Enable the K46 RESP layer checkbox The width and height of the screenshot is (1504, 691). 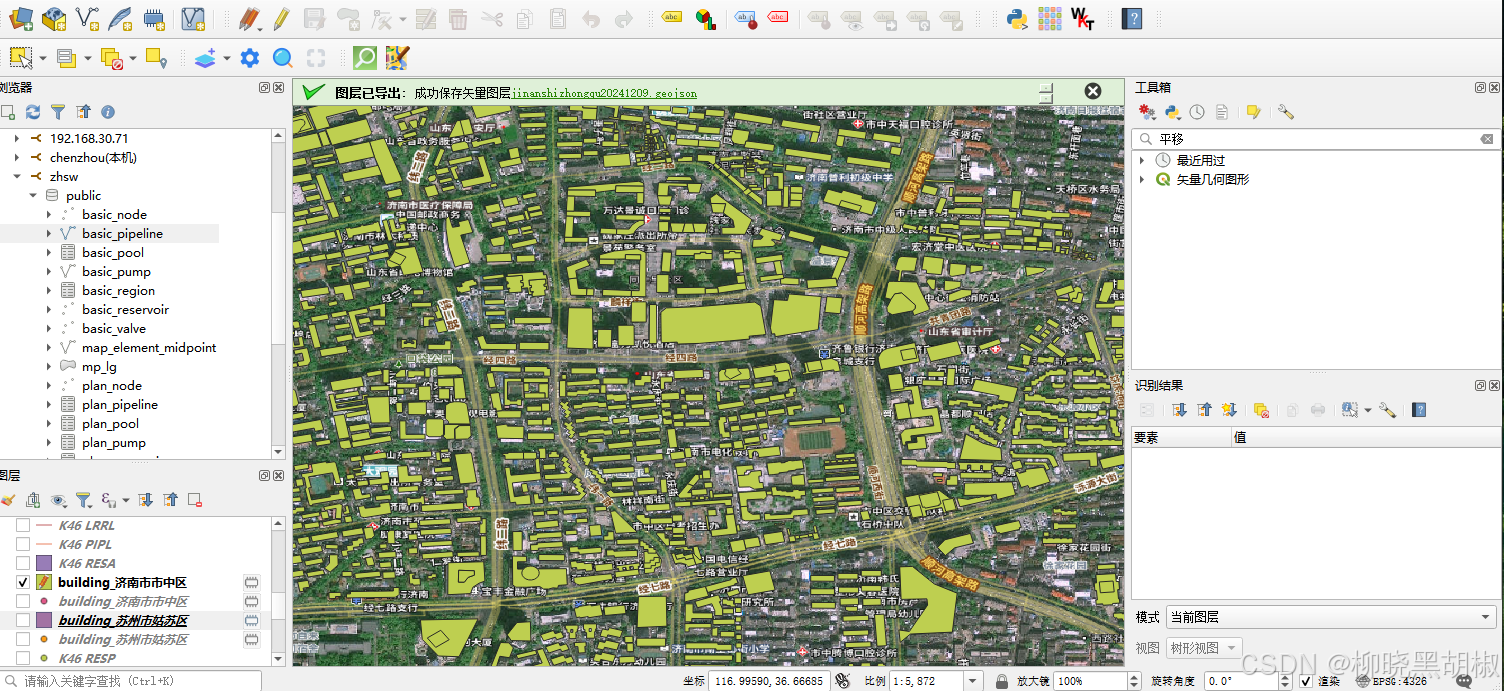23,658
